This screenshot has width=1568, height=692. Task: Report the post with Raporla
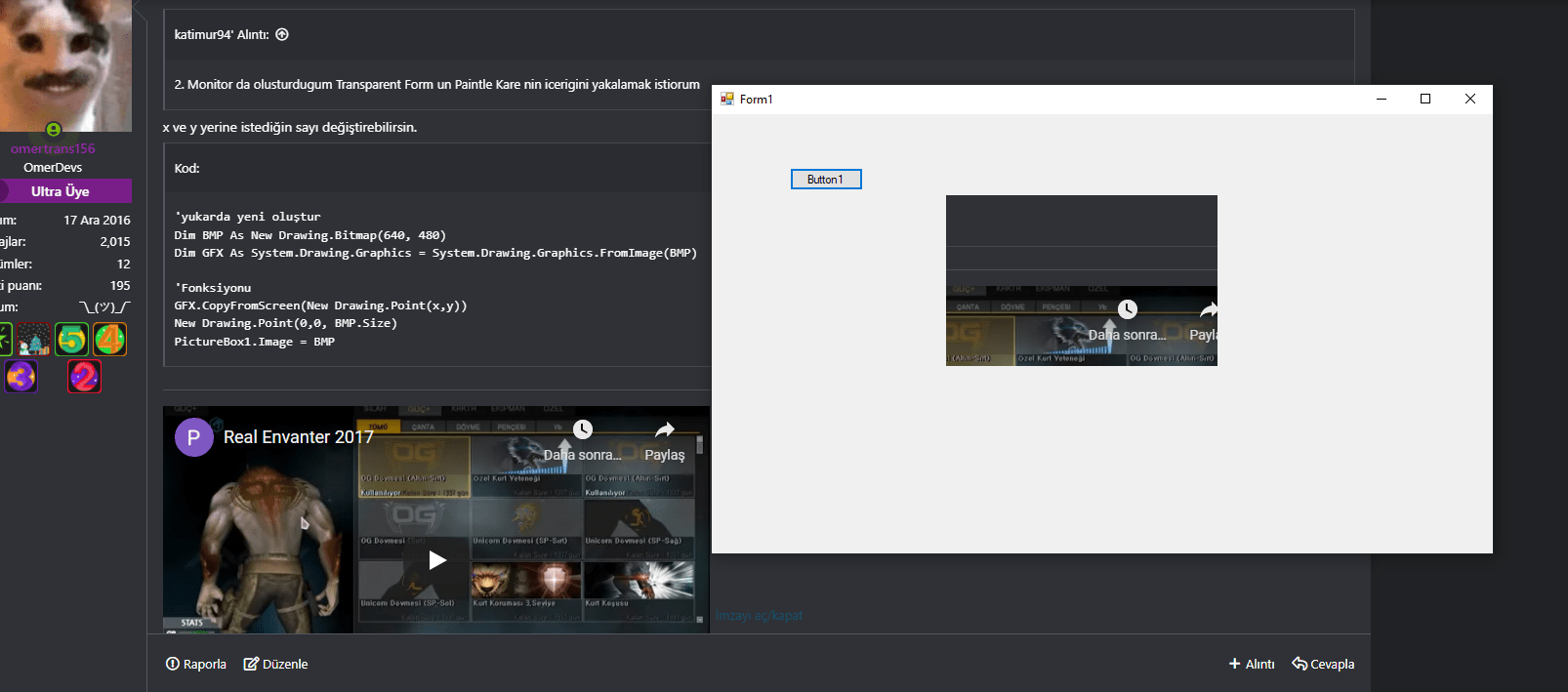pyautogui.click(x=196, y=664)
